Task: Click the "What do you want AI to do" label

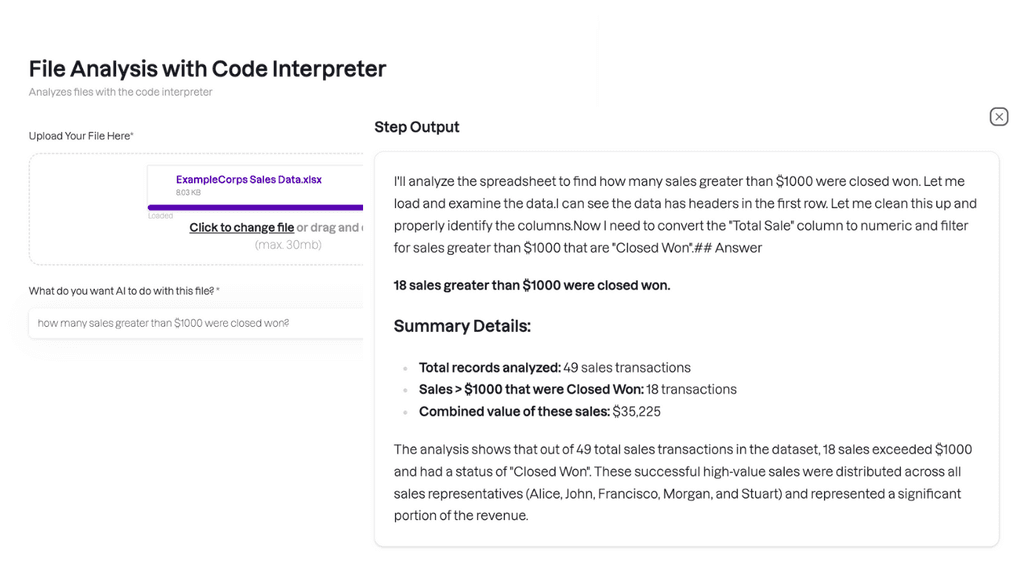Action: coord(124,291)
